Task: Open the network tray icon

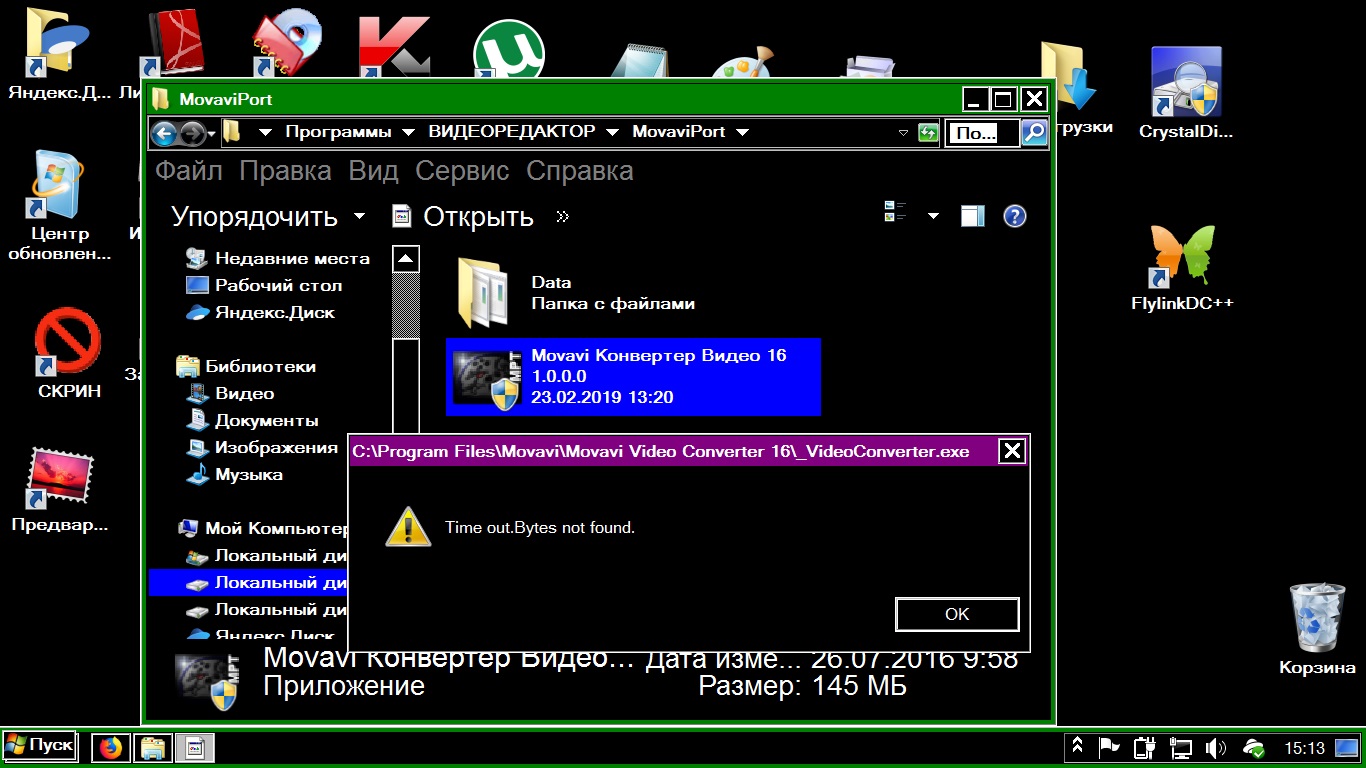Action: (x=1181, y=747)
